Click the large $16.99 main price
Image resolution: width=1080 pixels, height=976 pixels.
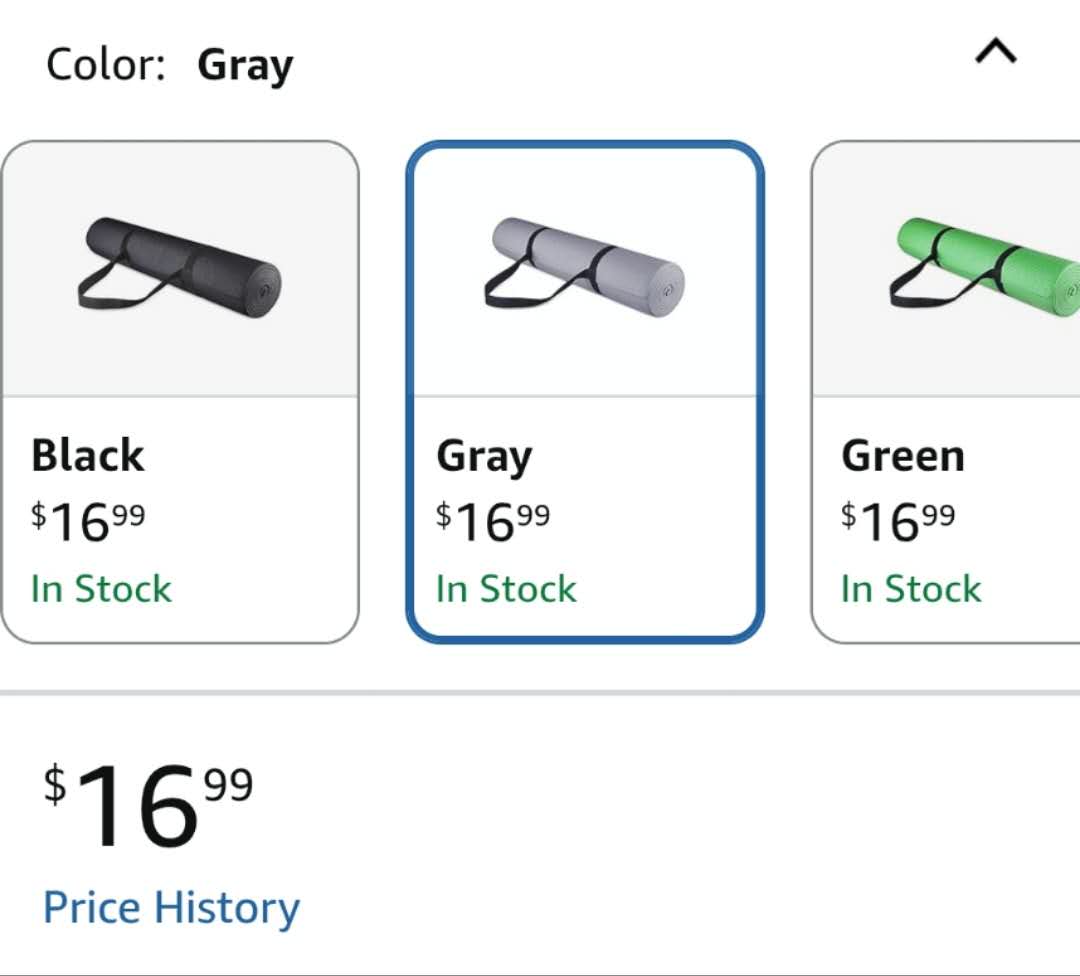click(148, 806)
